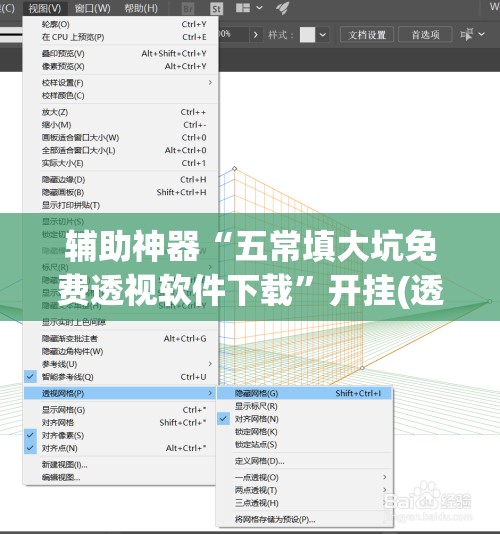Choose 将网格存储为预设(P)...
Screen dimensions: 500x534
point(304,520)
